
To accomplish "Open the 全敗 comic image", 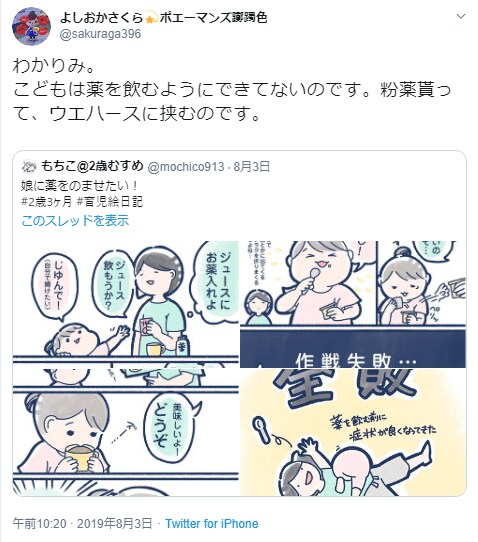I will [x=353, y=432].
